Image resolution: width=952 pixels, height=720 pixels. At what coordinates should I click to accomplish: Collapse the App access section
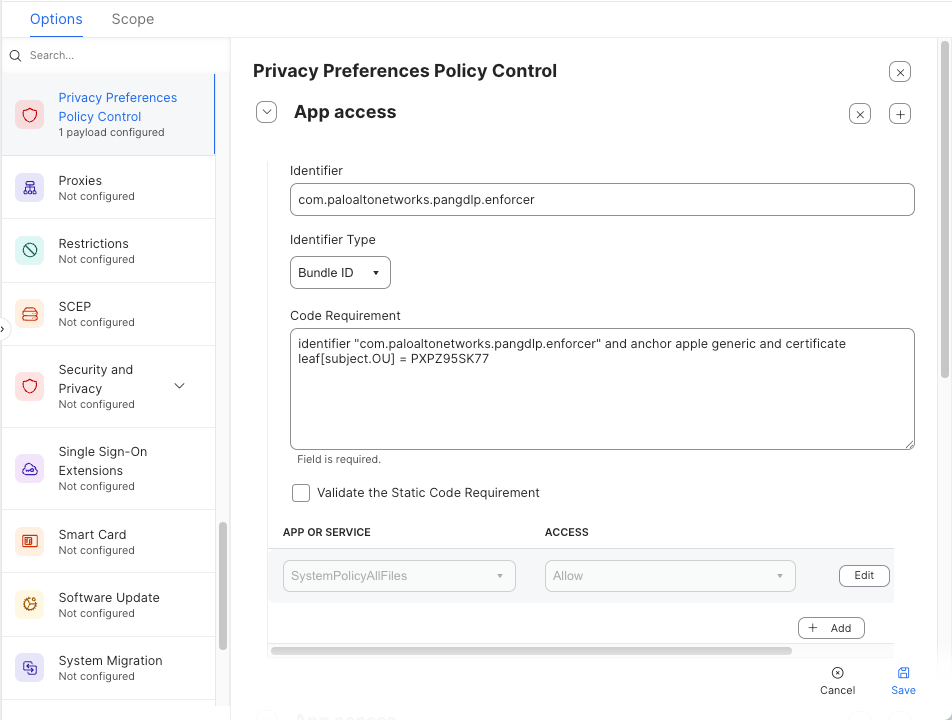tap(266, 112)
